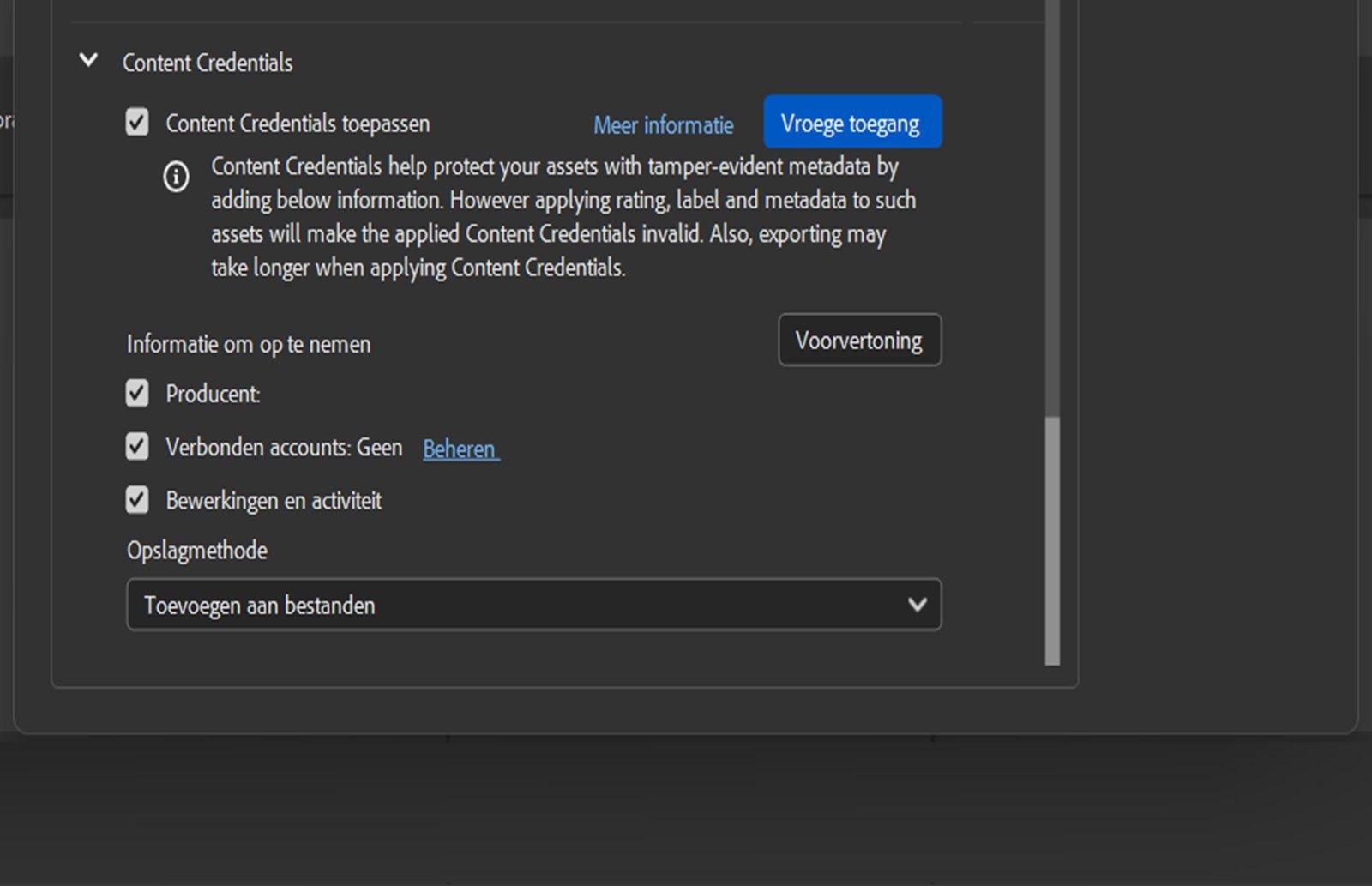Screen dimensions: 1372x886
Task: Click the Opslagmethode label
Action: tap(197, 550)
